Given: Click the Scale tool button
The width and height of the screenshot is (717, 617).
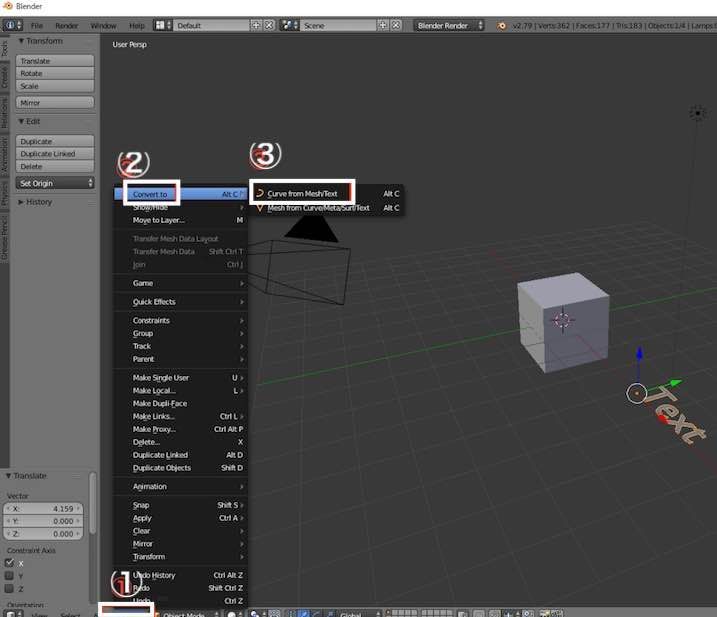Looking at the screenshot, I should coord(55,86).
